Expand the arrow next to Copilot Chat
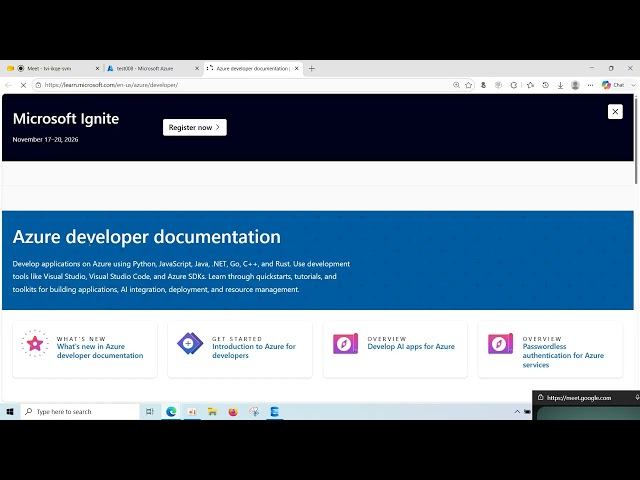640x480 pixels. coord(633,85)
